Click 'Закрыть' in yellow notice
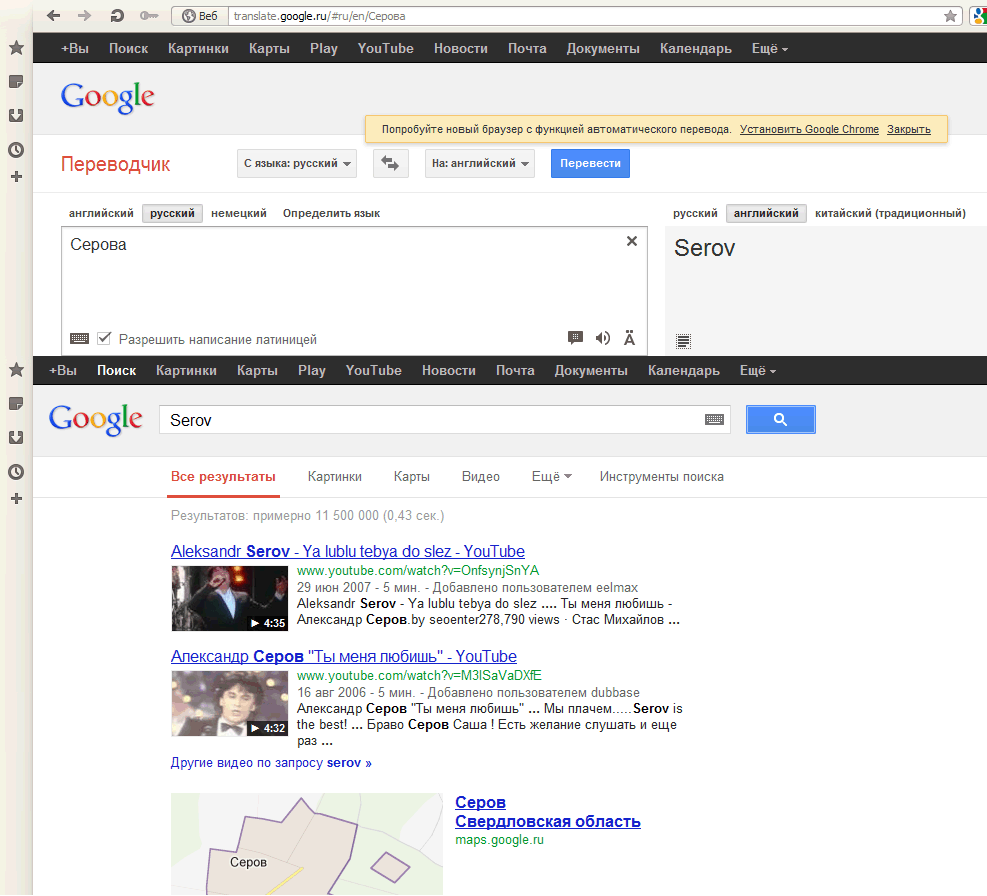 tap(909, 129)
